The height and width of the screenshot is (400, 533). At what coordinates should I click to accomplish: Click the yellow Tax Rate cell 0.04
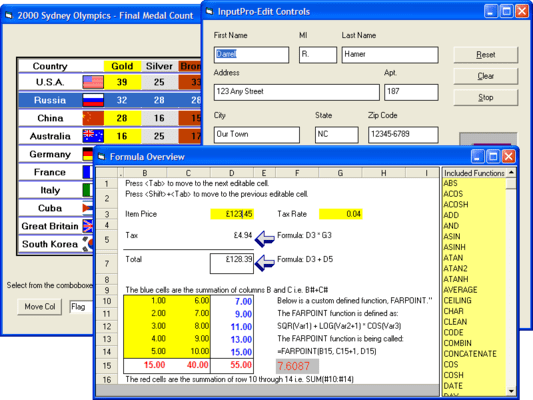tap(341, 214)
